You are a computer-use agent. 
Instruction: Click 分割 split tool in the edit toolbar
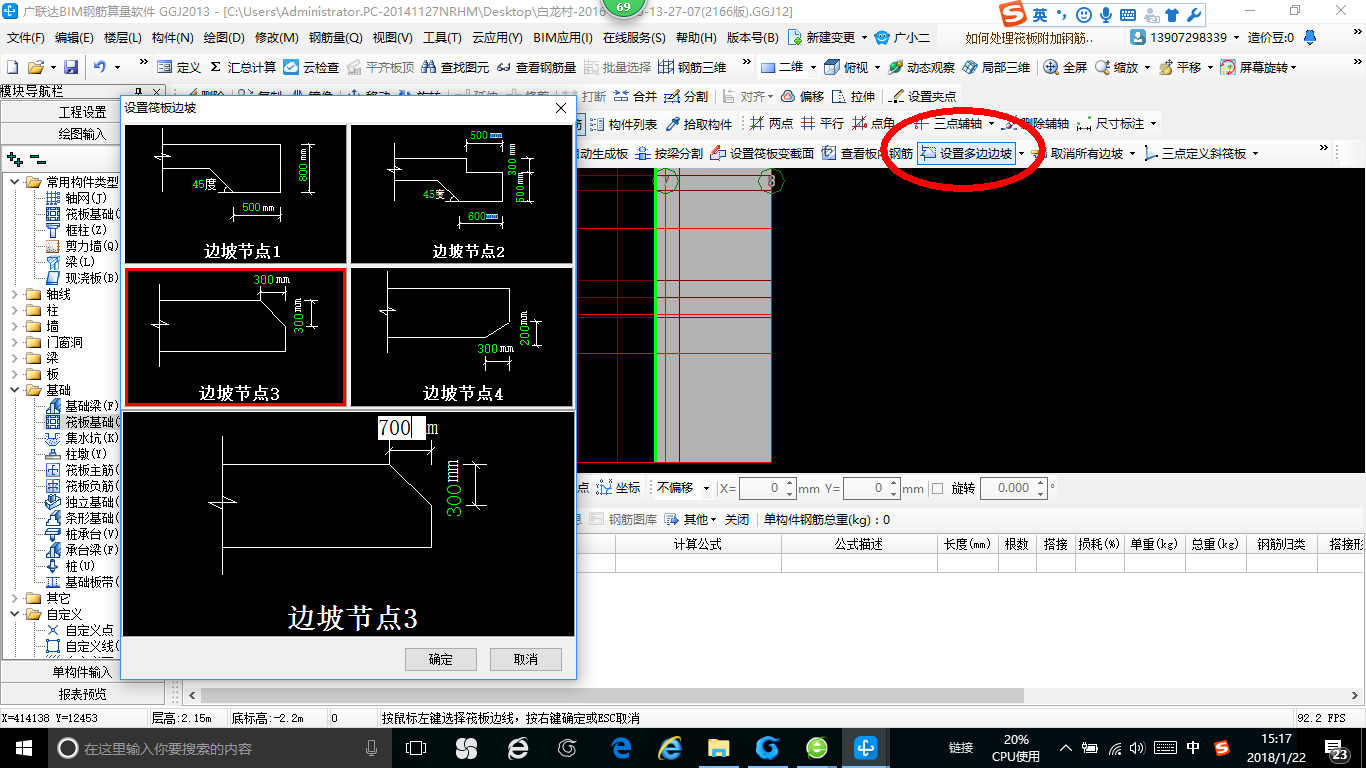point(686,96)
